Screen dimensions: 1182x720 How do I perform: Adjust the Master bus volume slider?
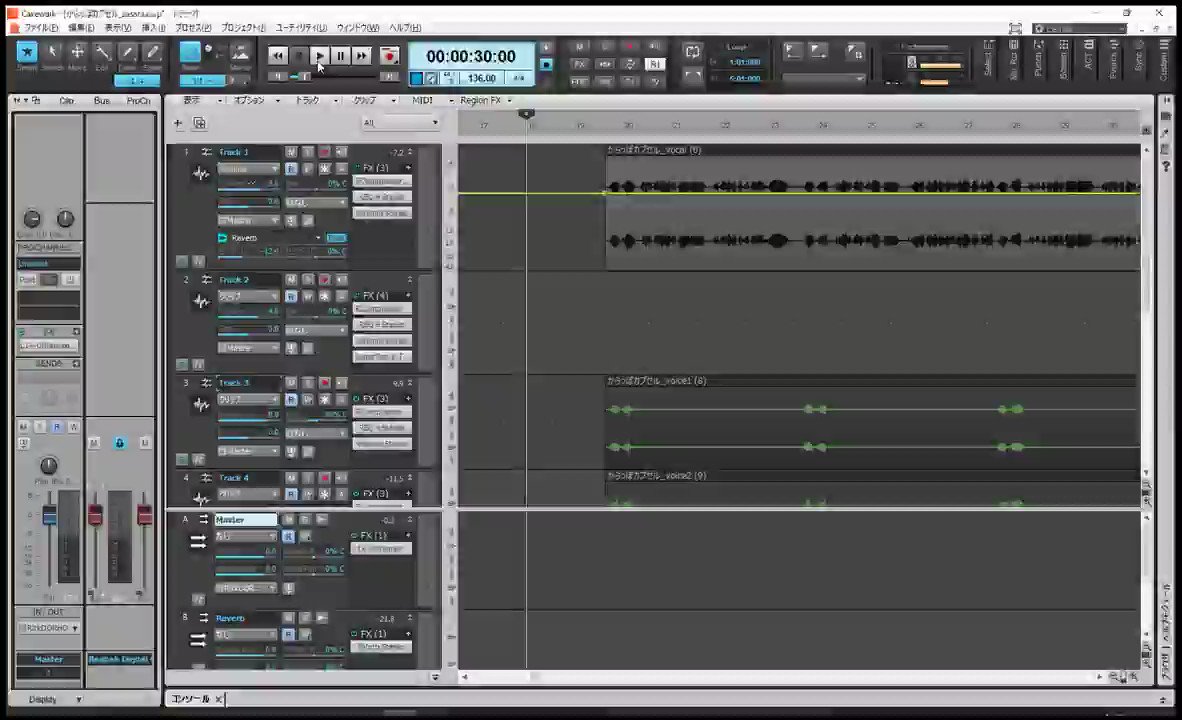coord(246,552)
